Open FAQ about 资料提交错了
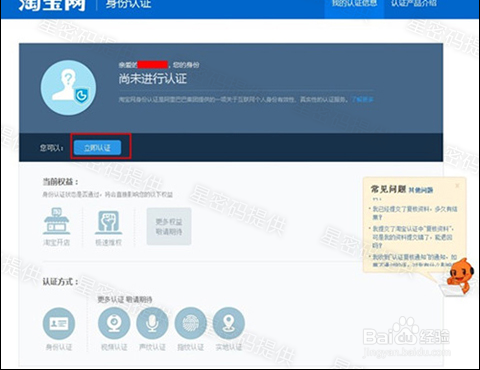This screenshot has height=370, width=480. click(413, 237)
